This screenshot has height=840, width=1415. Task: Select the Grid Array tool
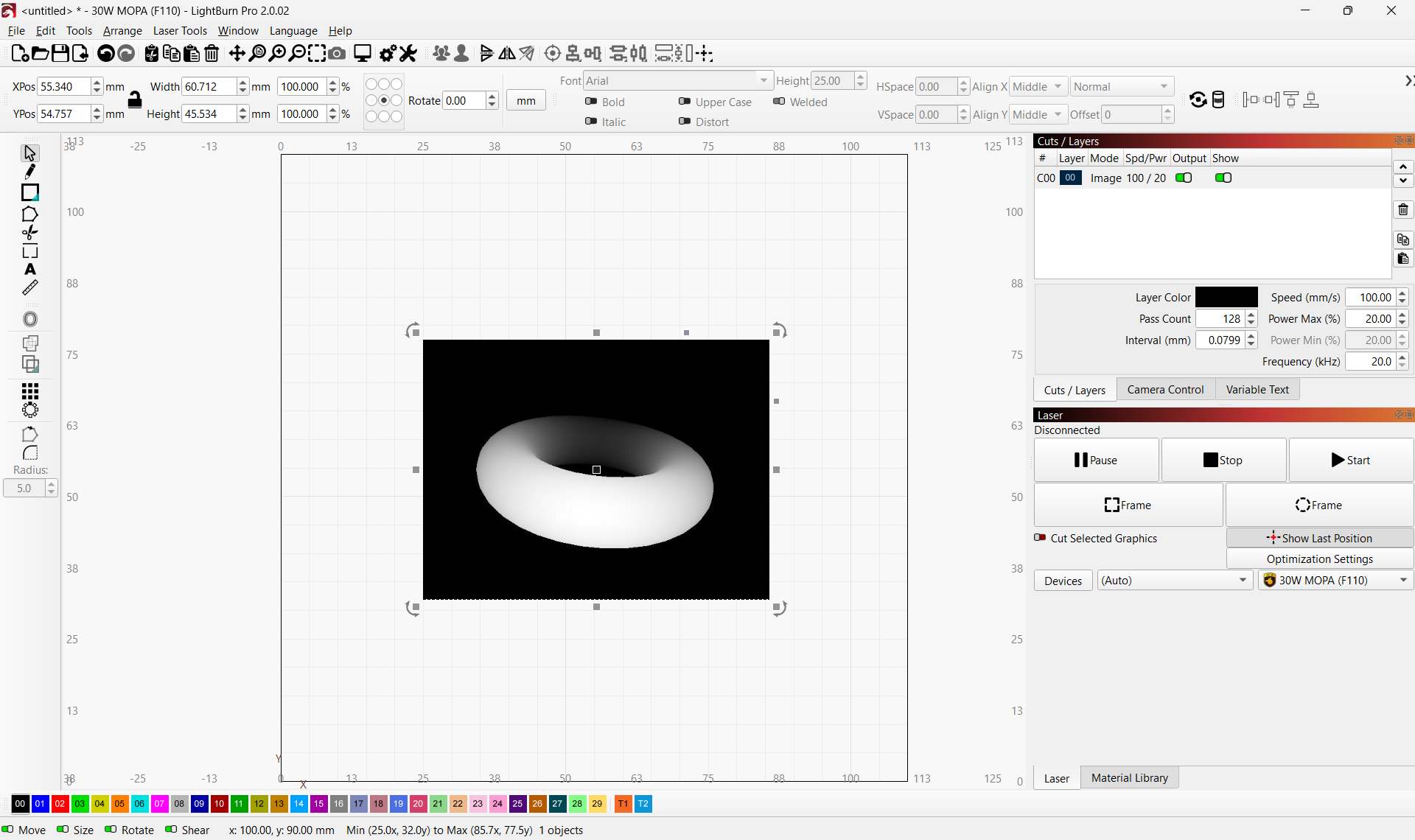30,391
